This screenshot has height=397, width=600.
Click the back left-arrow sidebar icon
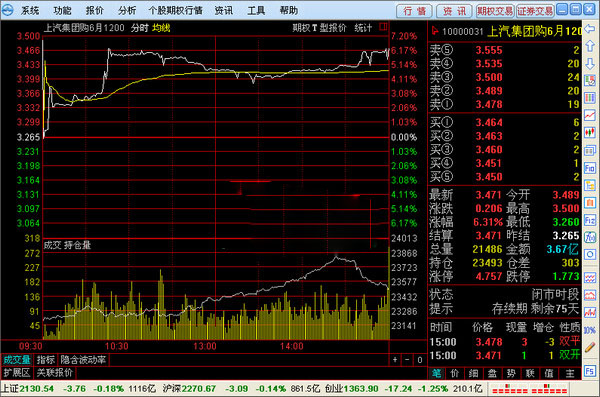(590, 29)
